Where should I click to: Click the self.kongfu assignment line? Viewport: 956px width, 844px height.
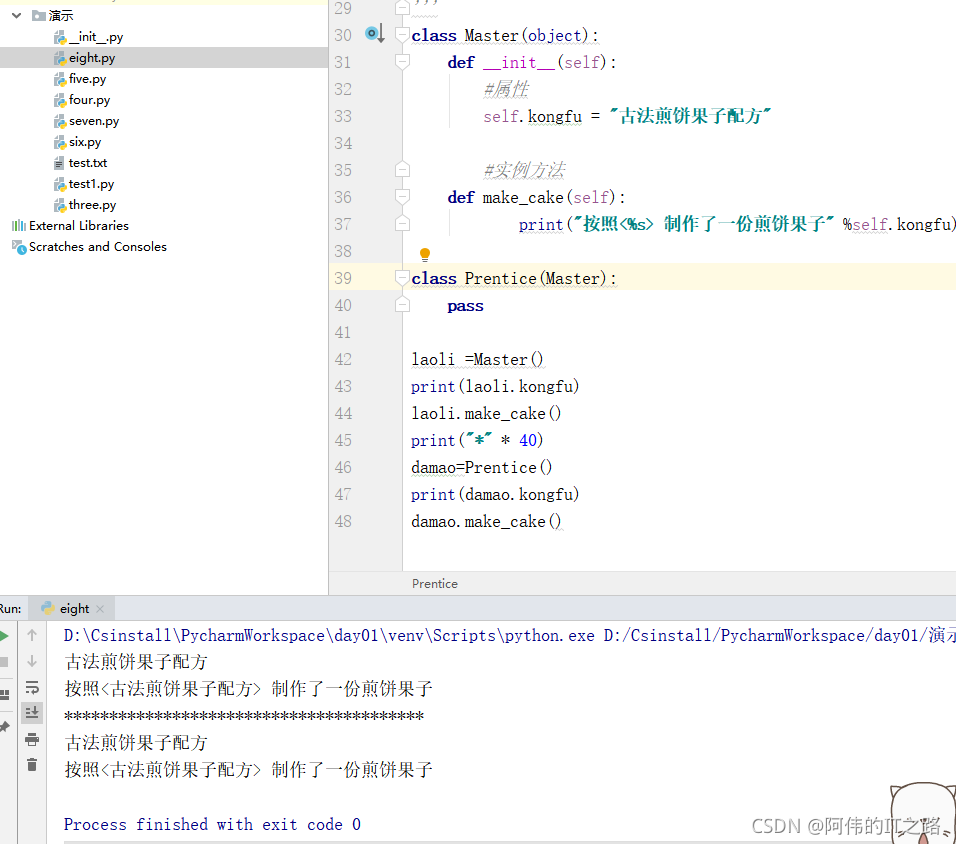point(627,116)
